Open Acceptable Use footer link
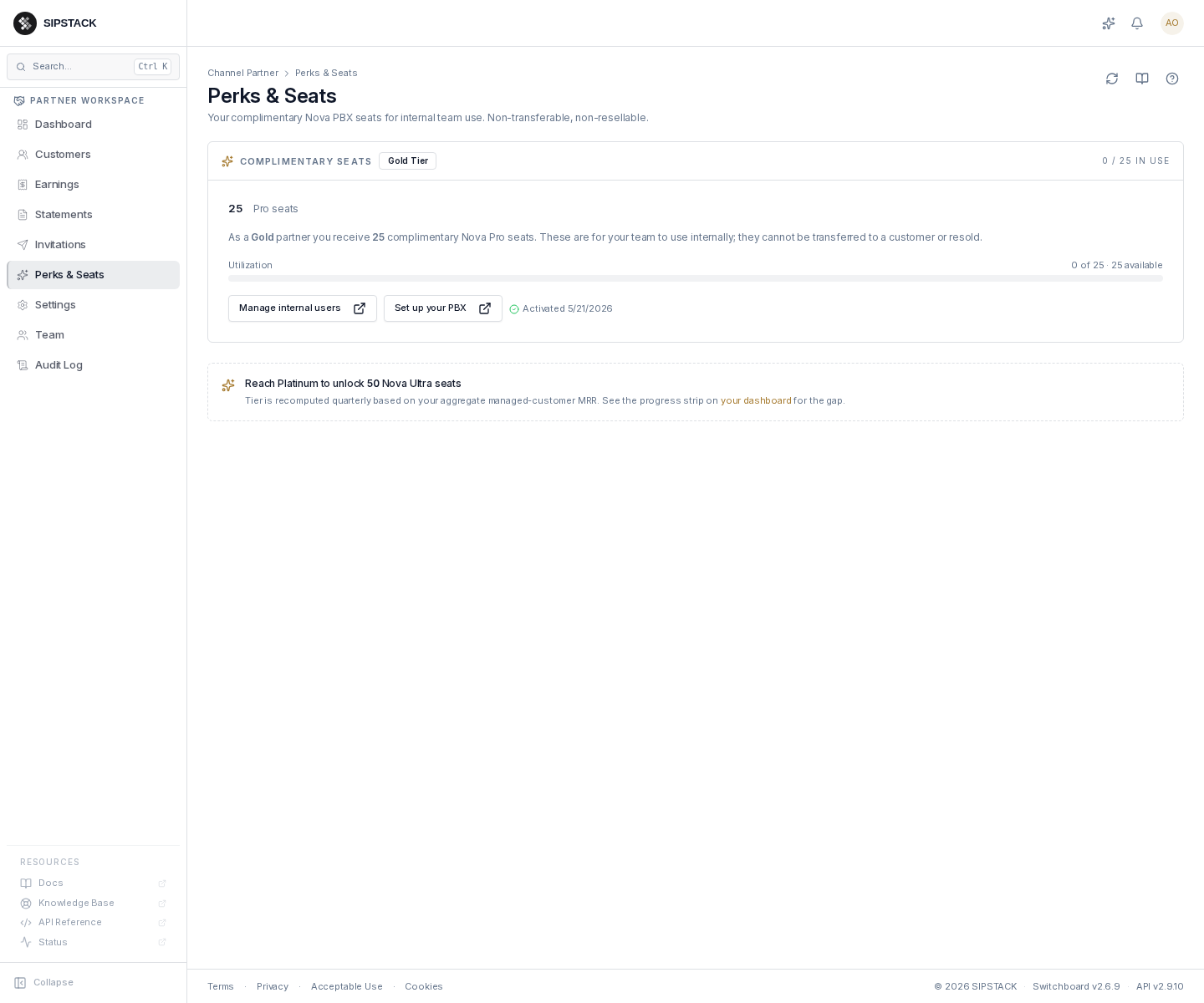This screenshot has width=1204, height=1003. (347, 987)
